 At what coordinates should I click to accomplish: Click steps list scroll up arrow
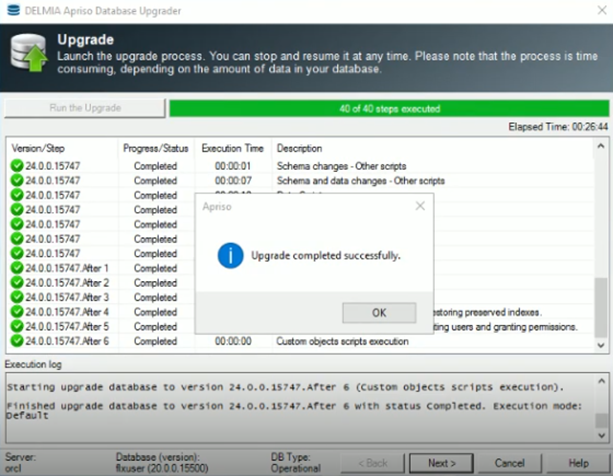(601, 146)
